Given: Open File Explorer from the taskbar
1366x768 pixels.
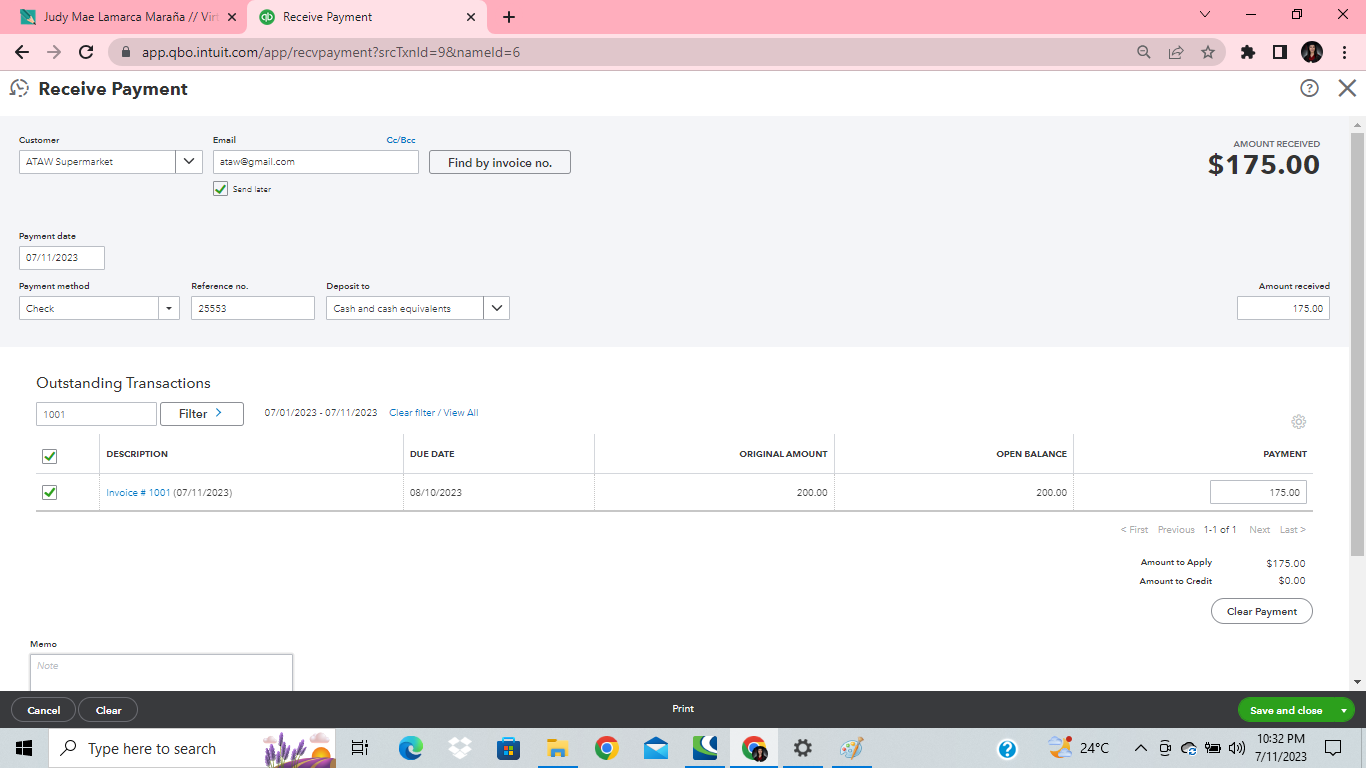Looking at the screenshot, I should click(x=558, y=748).
